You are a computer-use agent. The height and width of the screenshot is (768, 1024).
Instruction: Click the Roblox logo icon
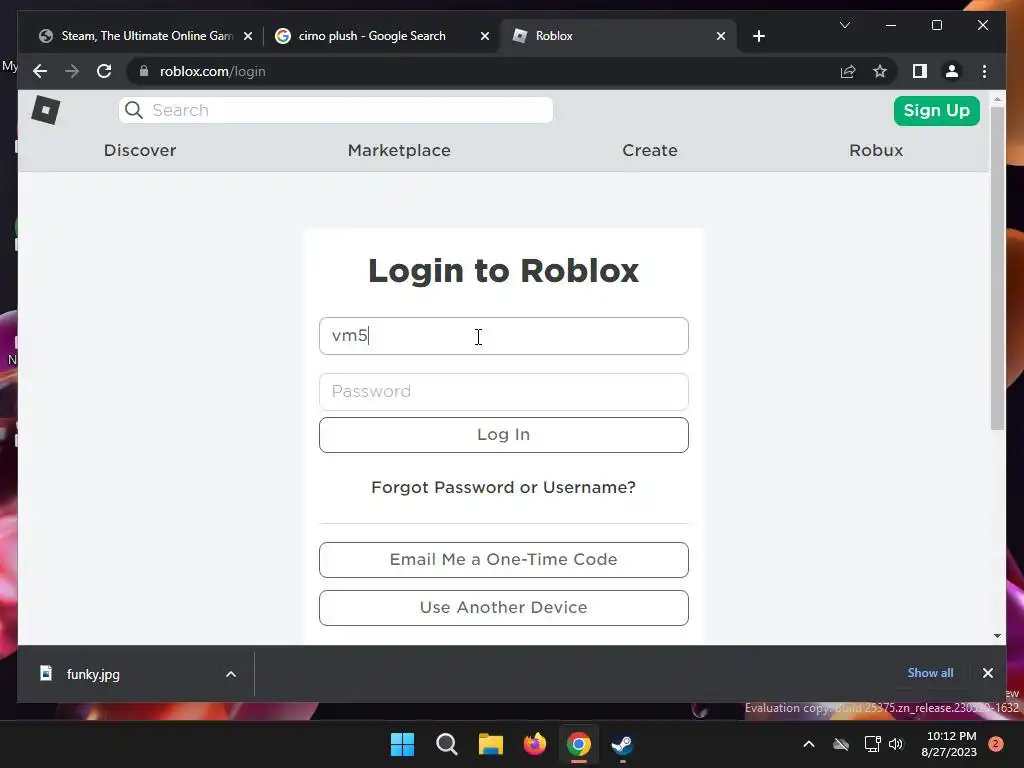(46, 110)
